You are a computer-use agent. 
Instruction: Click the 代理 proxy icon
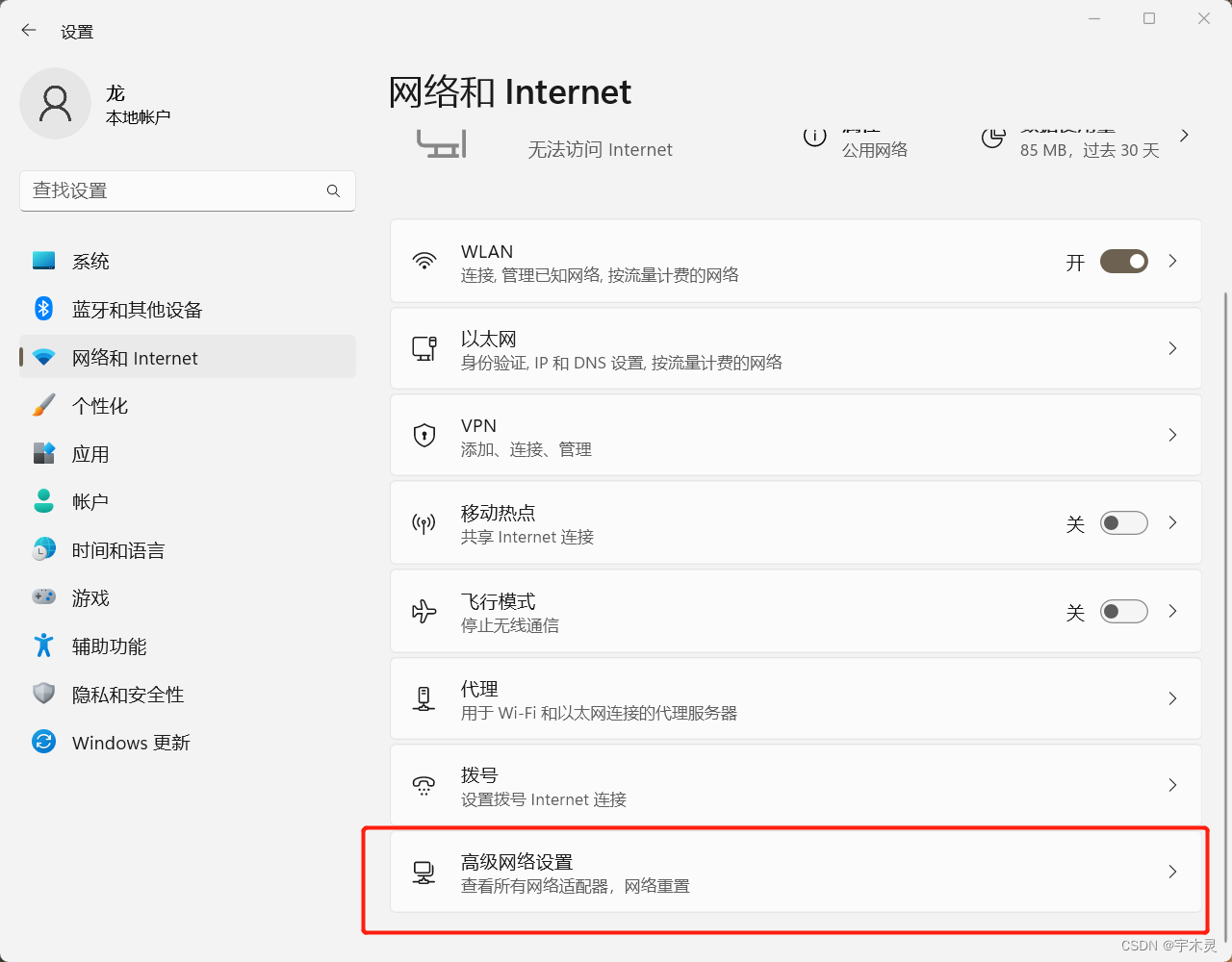(424, 699)
